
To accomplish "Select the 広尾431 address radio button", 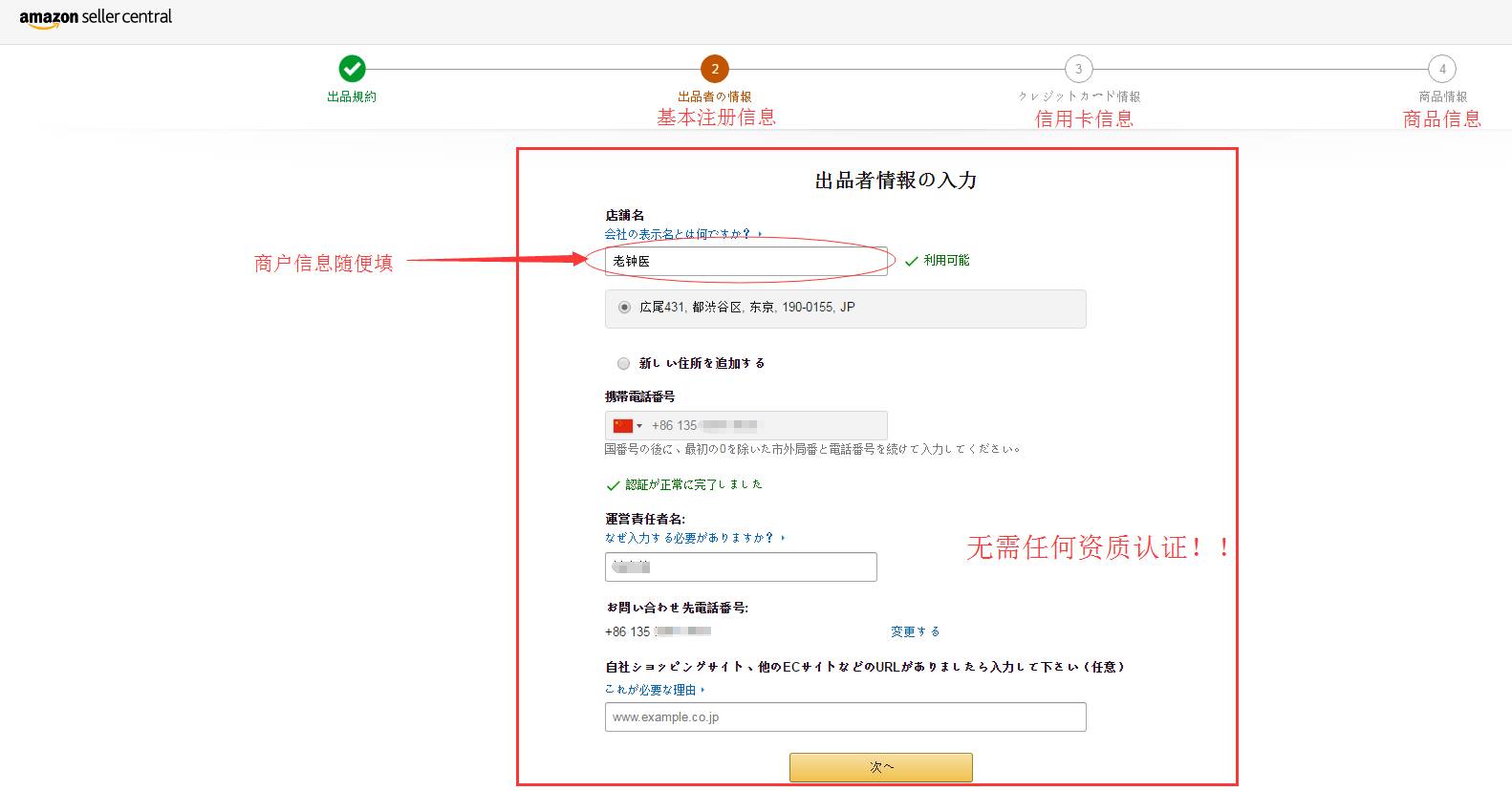I will click(x=624, y=308).
